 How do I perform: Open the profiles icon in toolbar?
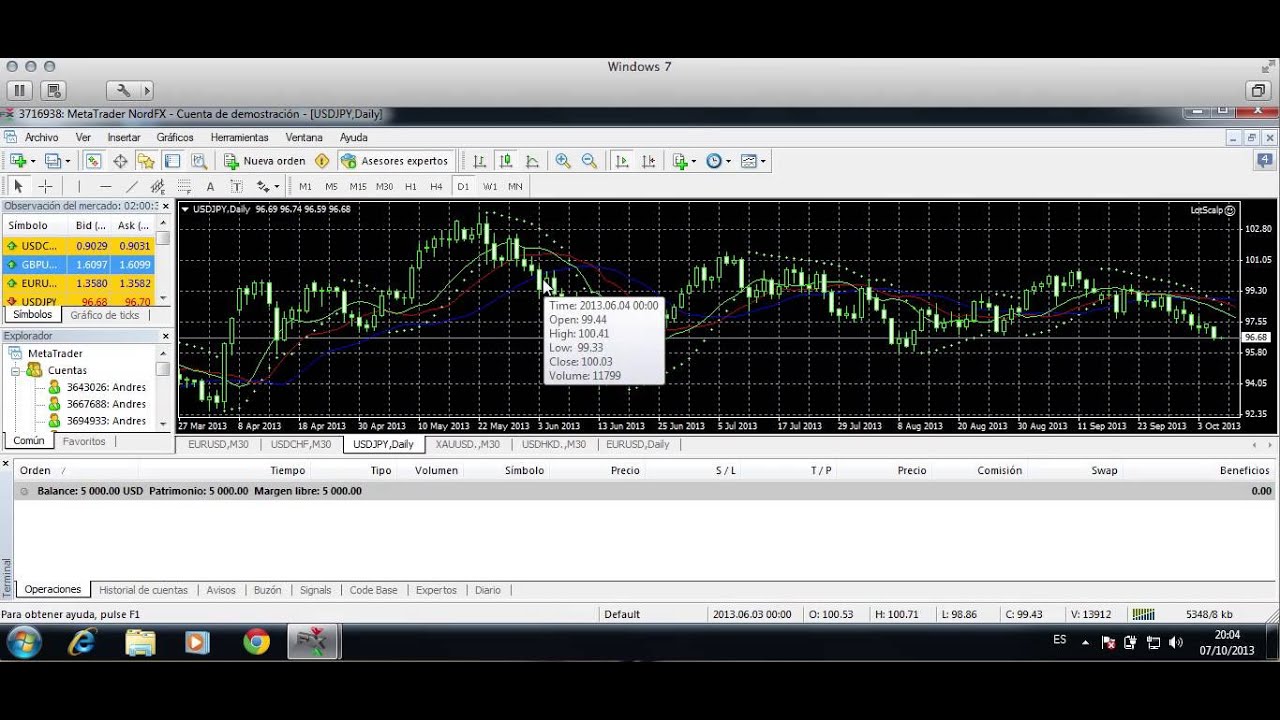click(53, 160)
